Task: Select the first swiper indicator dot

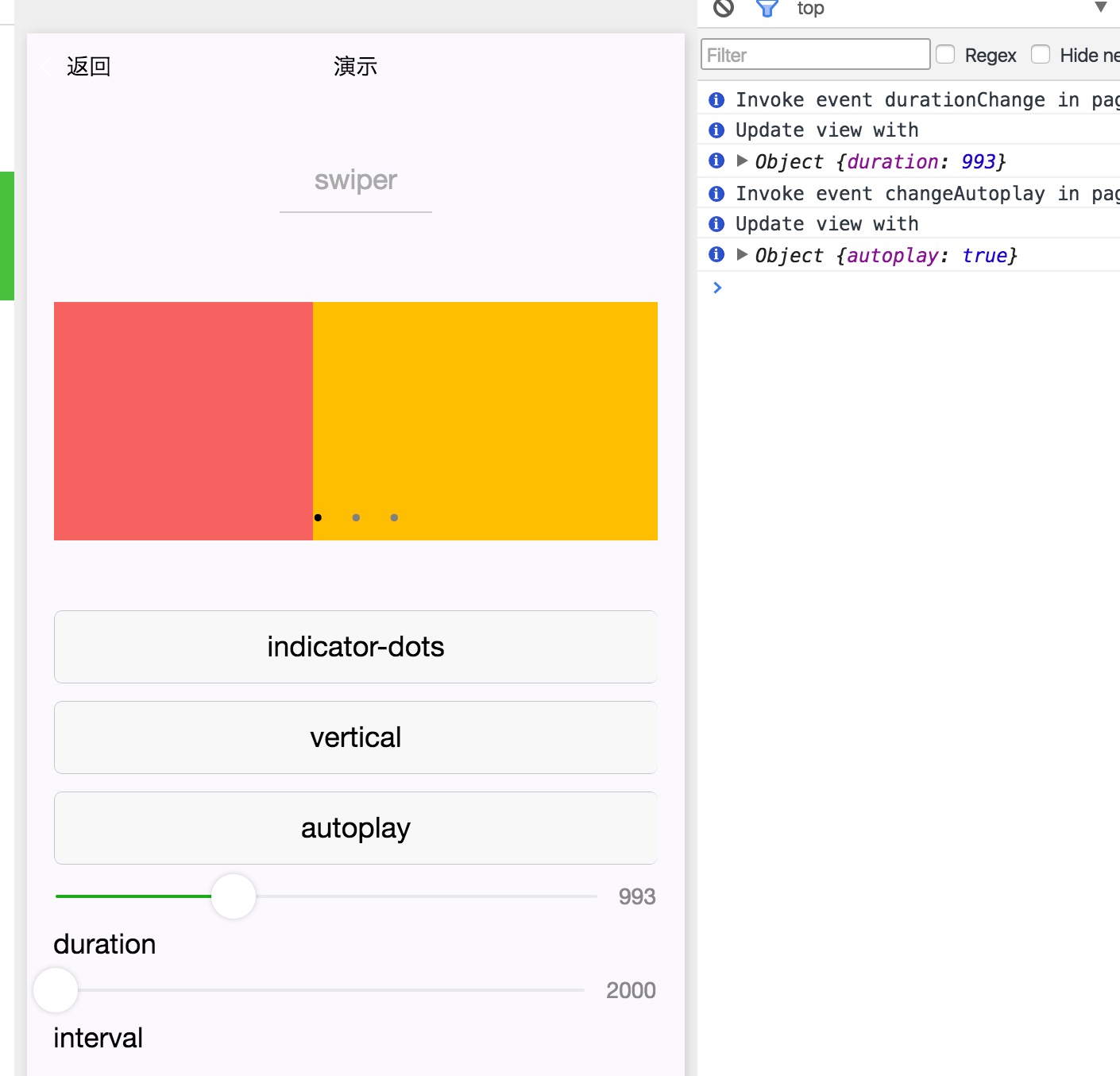Action: (x=318, y=517)
